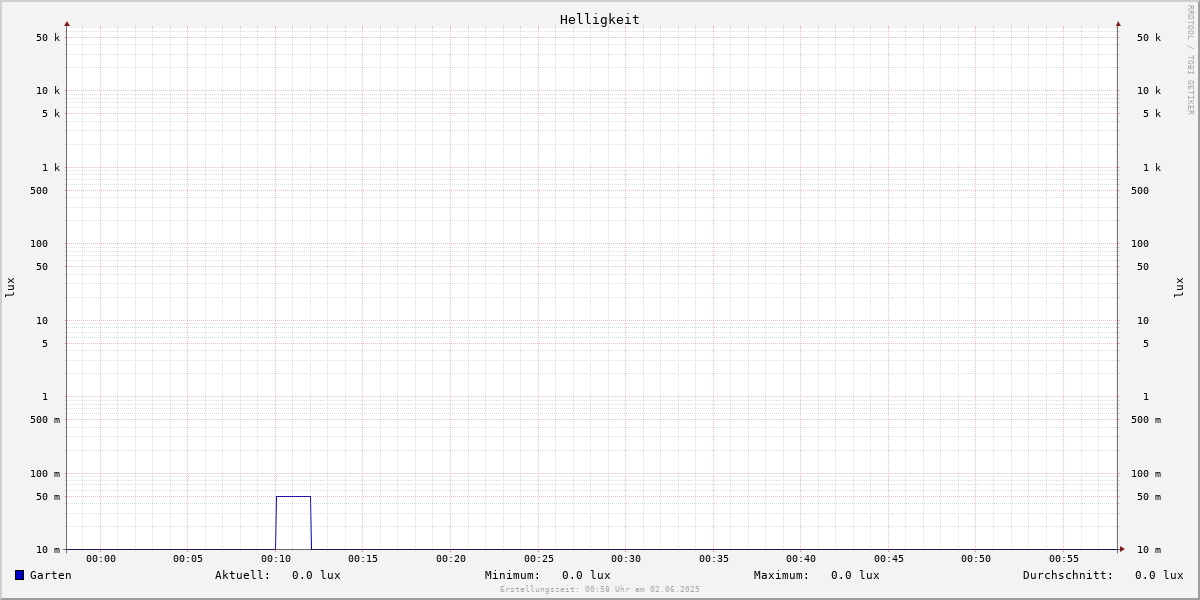Viewport: 1200px width, 600px height.
Task: Select the "10 k" tick on the left axis
Action: (x=48, y=91)
